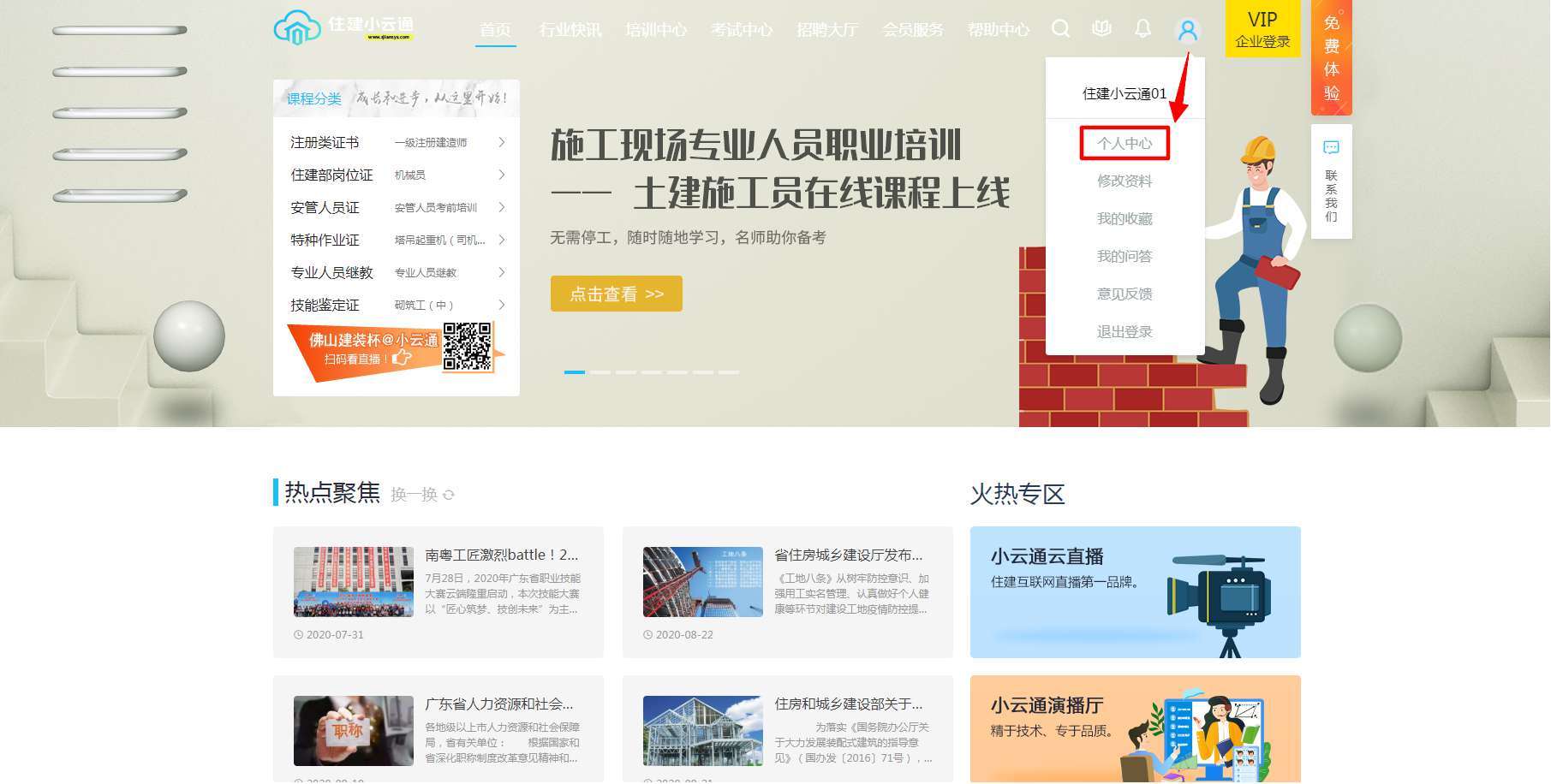Screen dimensions: 1551x784
Task: Click the 点击查看 banner button
Action: click(616, 294)
